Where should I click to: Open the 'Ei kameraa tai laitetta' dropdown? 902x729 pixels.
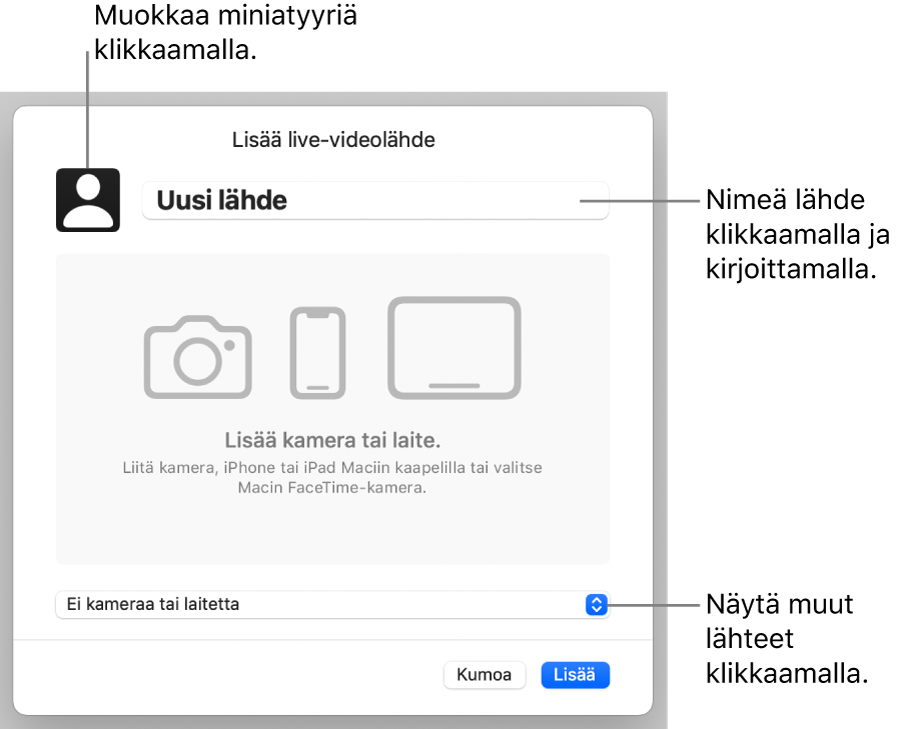click(332, 605)
